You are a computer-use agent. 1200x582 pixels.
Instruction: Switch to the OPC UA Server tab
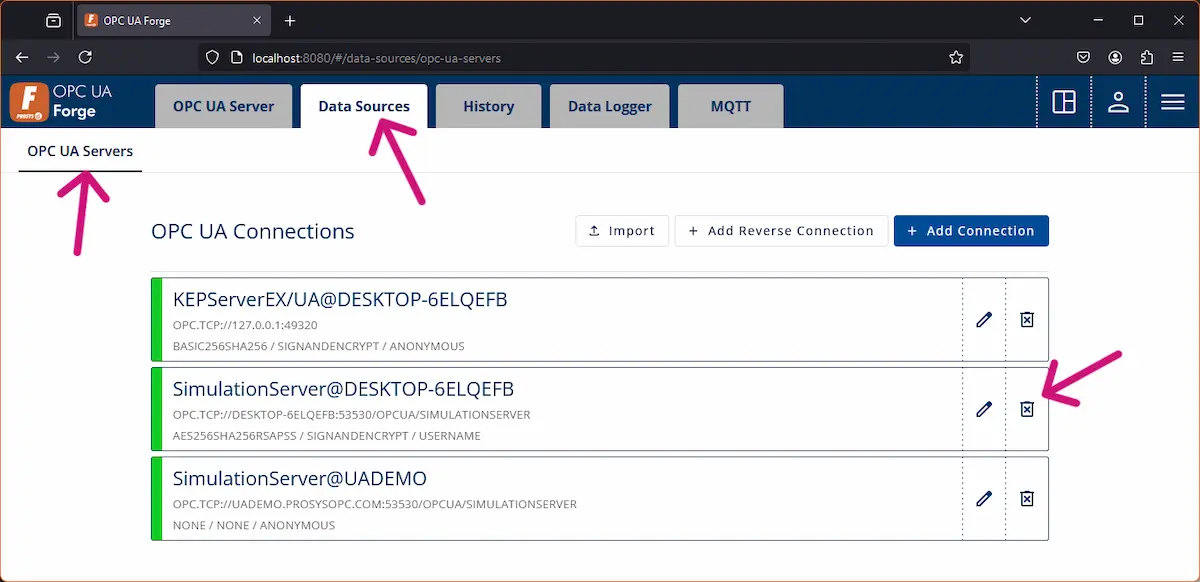223,106
